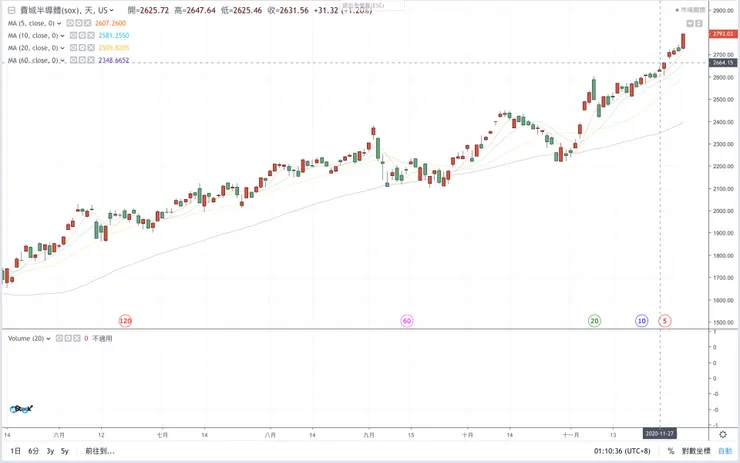Click the 收=2631.56 close value
Image resolution: width=740 pixels, height=463 pixels.
coord(288,10)
